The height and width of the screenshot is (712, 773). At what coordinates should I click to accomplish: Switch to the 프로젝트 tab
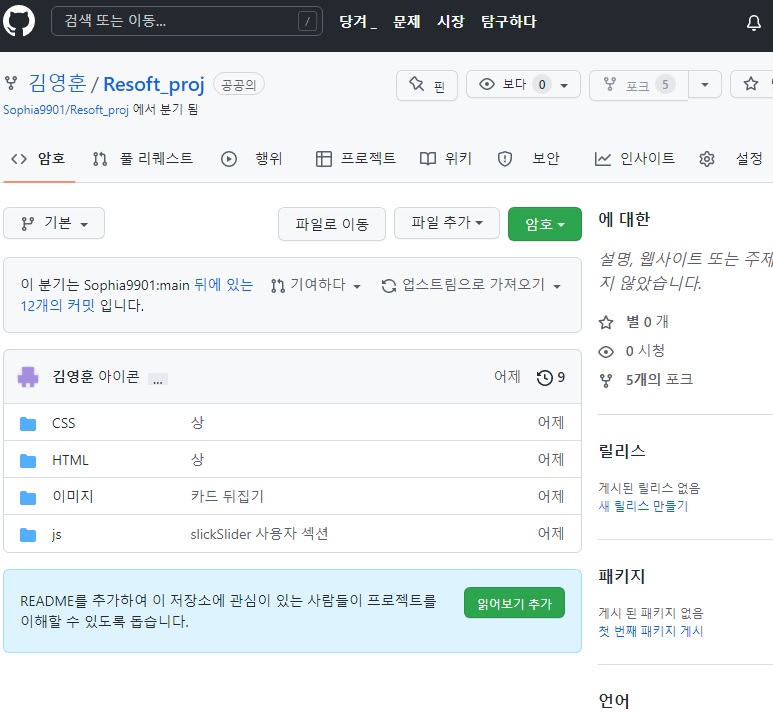(x=355, y=159)
